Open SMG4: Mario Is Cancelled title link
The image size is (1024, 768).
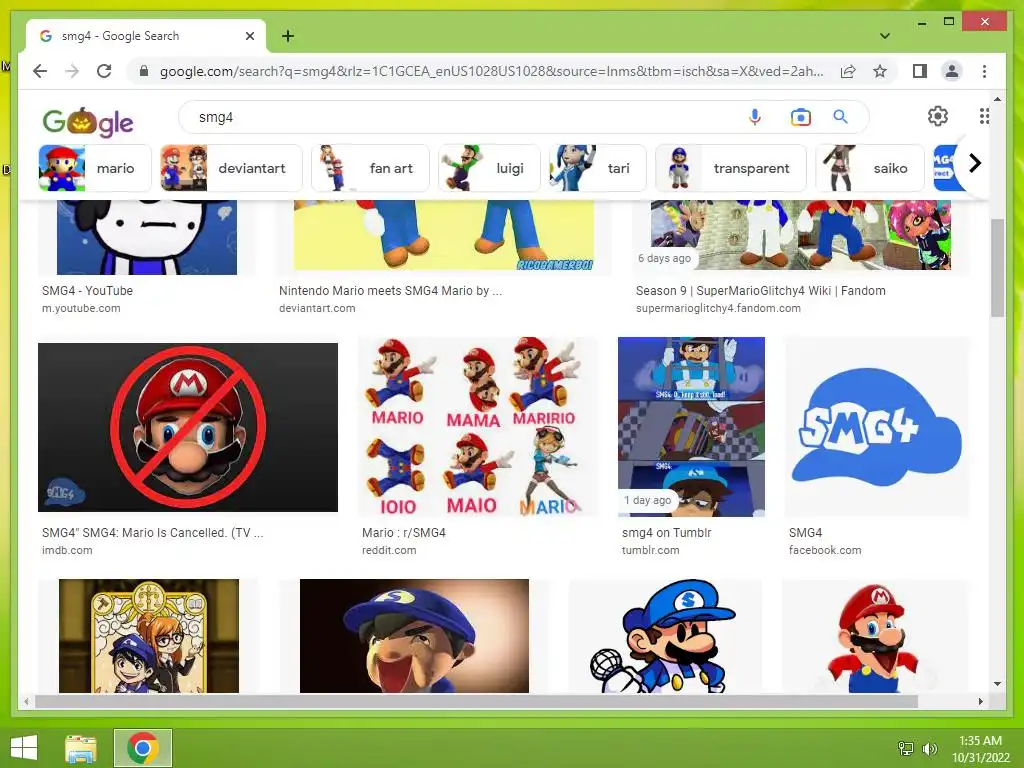153,533
